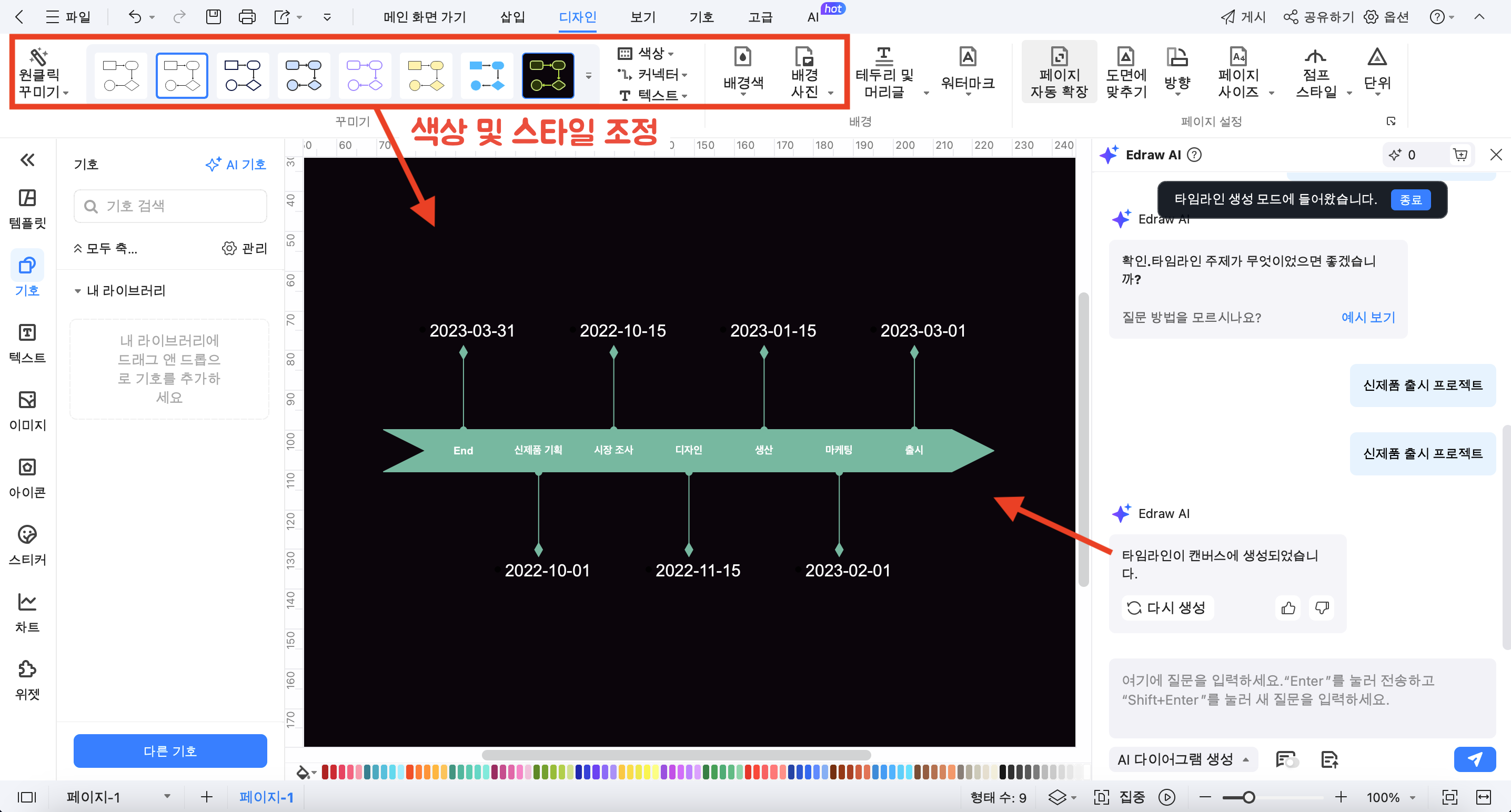The height and width of the screenshot is (812, 1511).
Task: Open the 이미지 sidebar panel
Action: click(27, 410)
